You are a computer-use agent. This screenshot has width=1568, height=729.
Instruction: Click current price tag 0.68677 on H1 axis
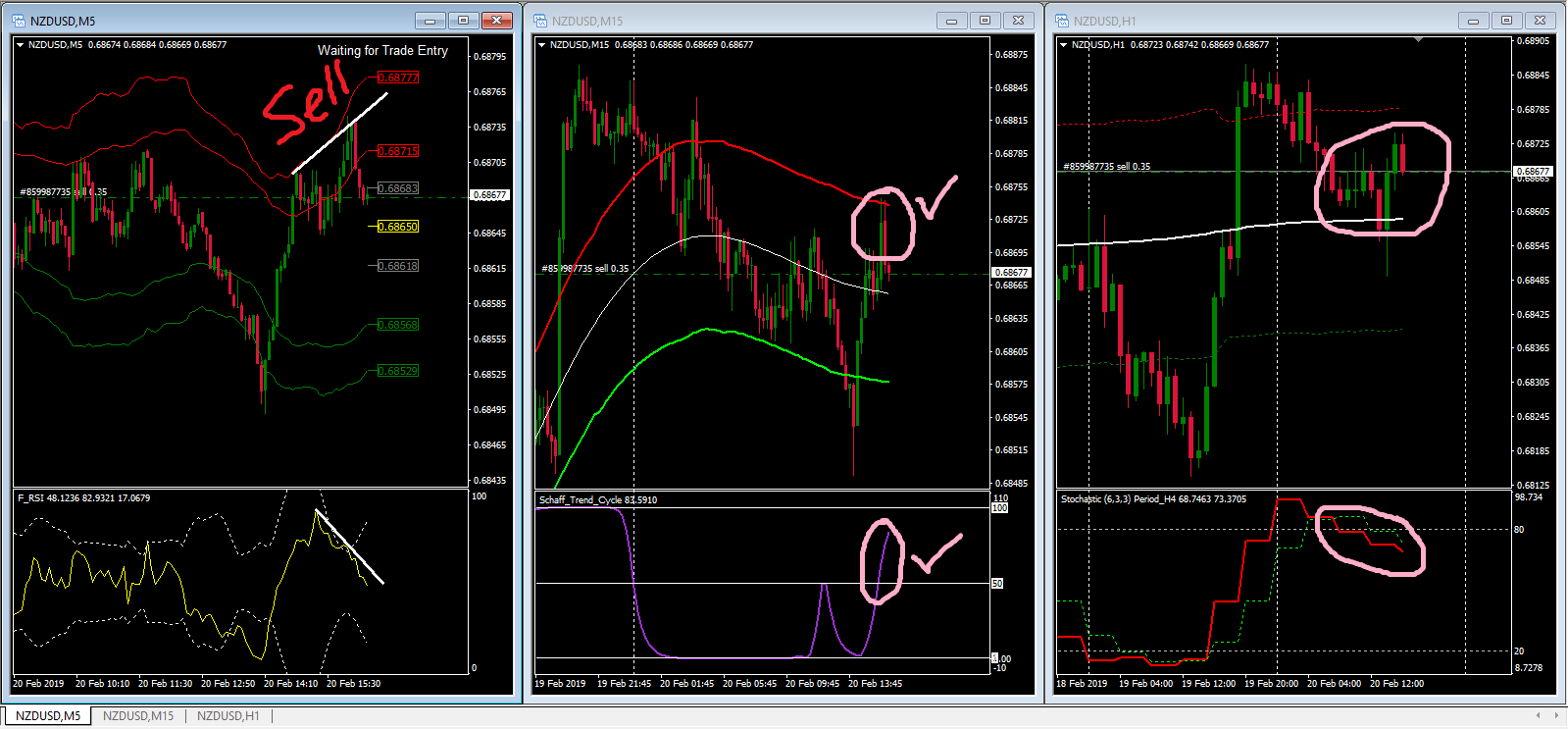click(x=1533, y=172)
